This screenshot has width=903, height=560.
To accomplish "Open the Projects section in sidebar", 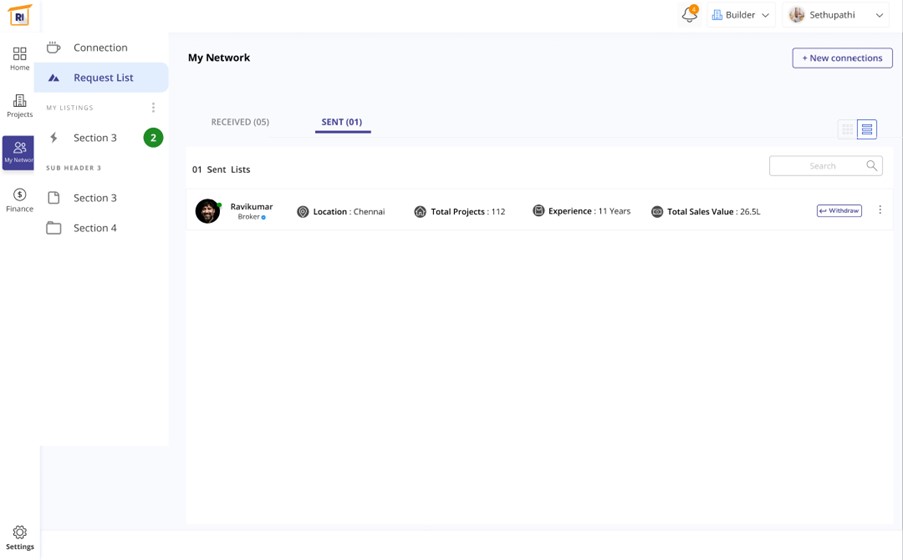I will (19, 105).
